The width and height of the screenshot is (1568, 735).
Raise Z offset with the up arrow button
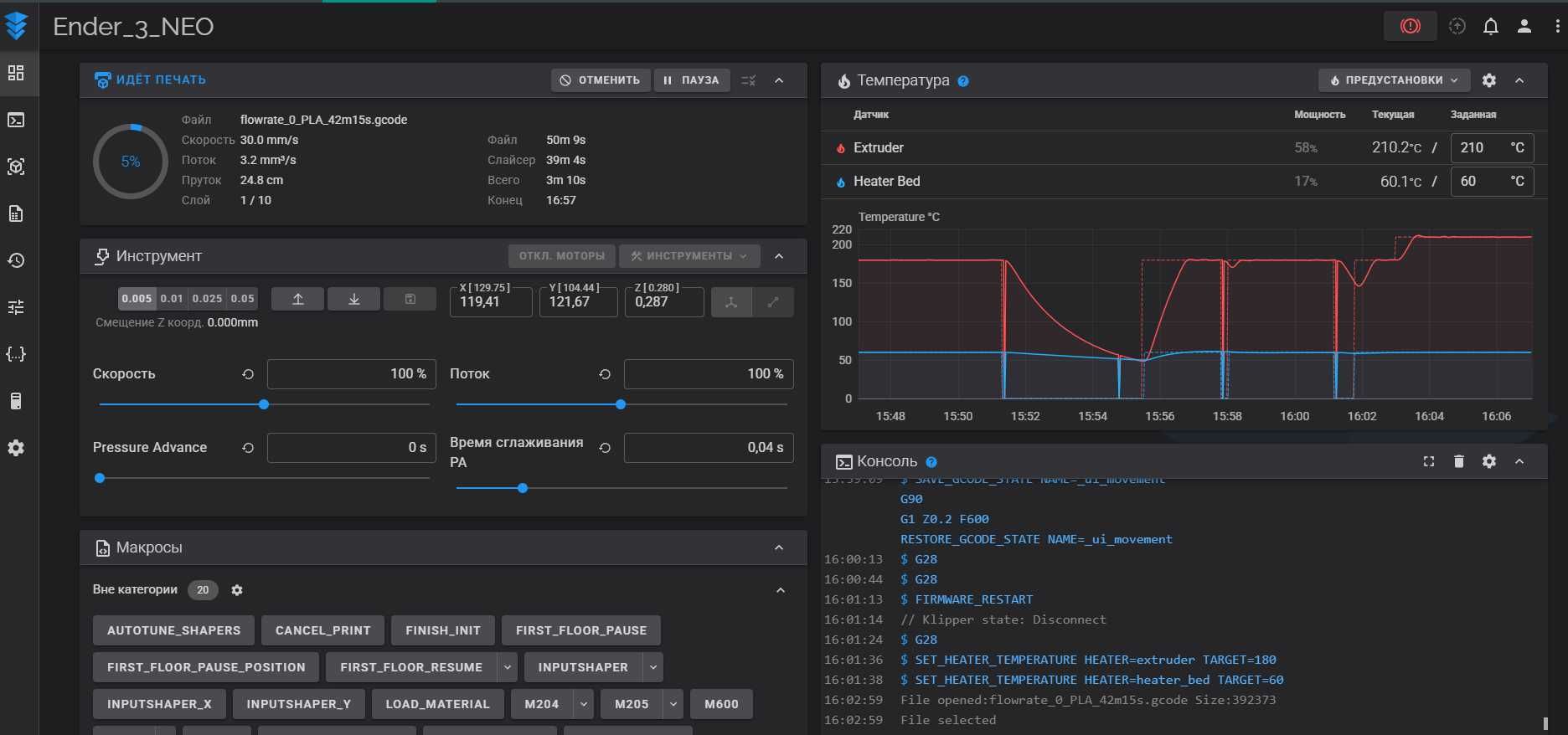pos(297,299)
